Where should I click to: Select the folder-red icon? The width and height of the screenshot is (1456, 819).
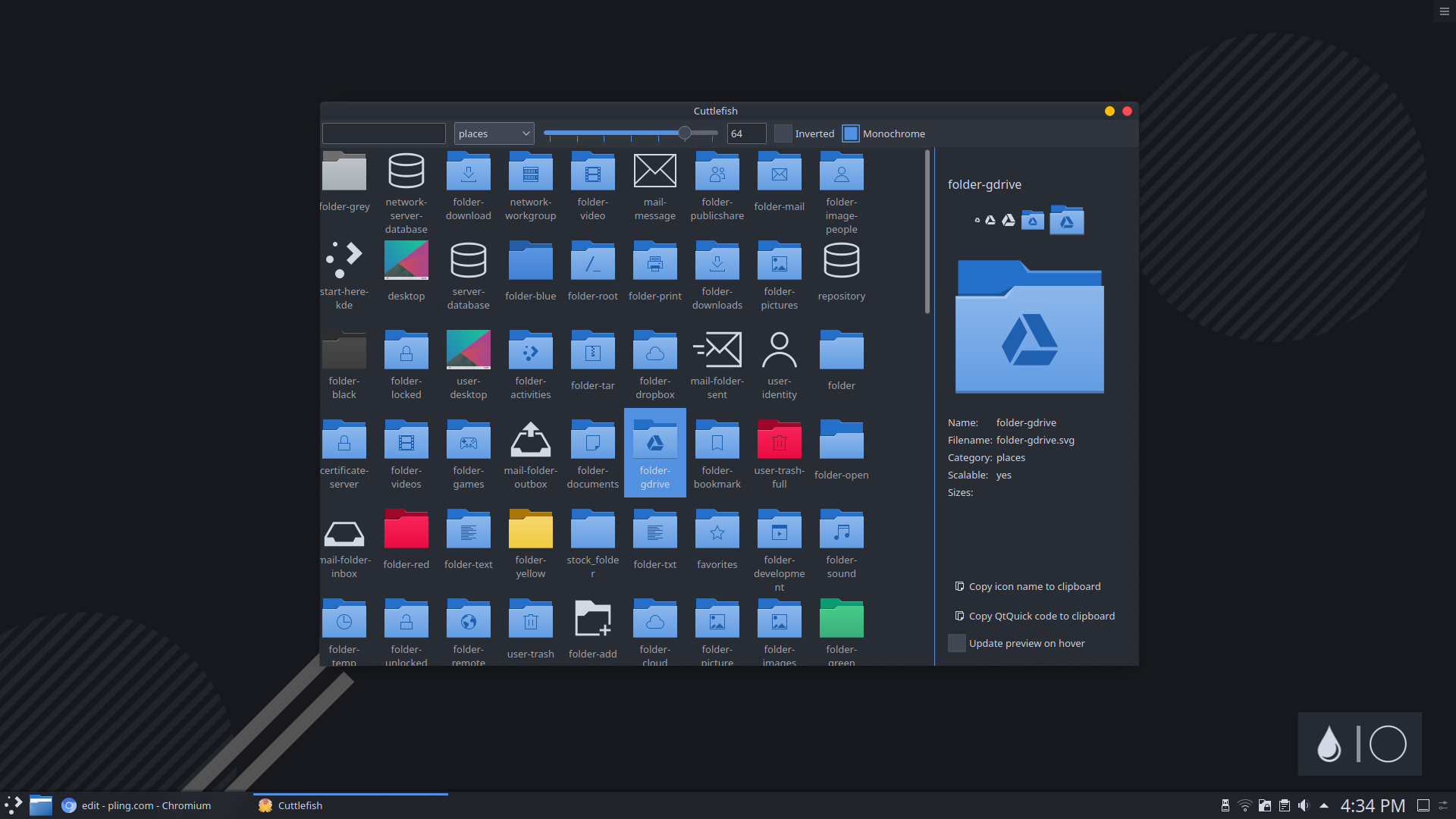[406, 529]
